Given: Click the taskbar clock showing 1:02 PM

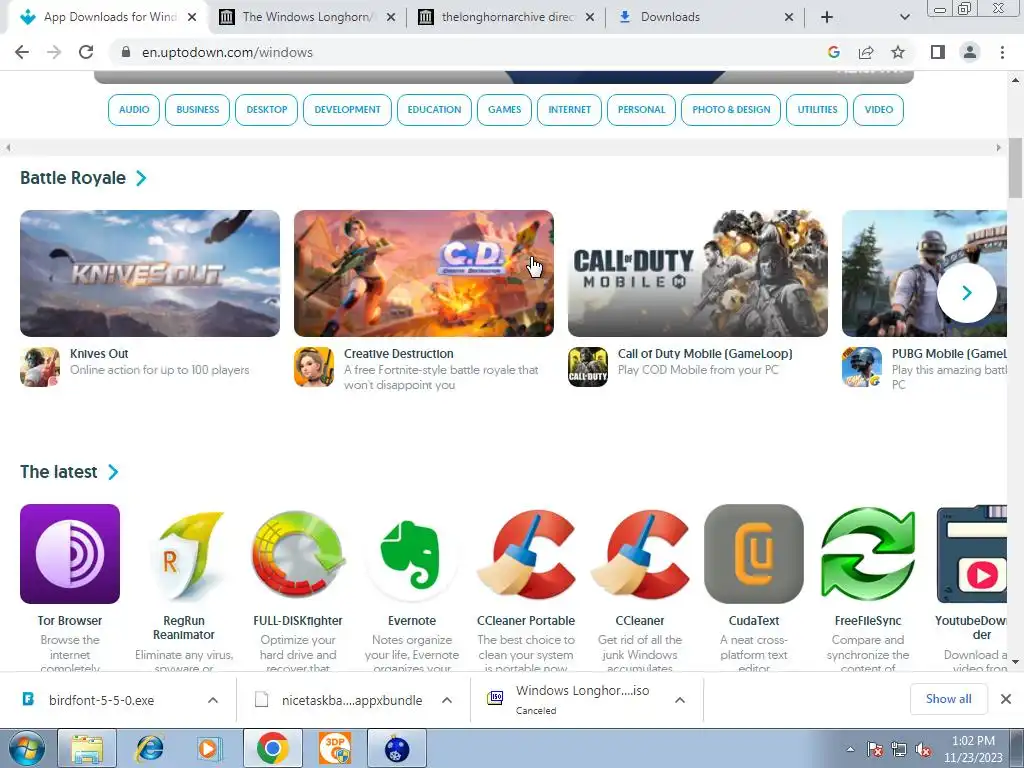Looking at the screenshot, I should tap(973, 749).
